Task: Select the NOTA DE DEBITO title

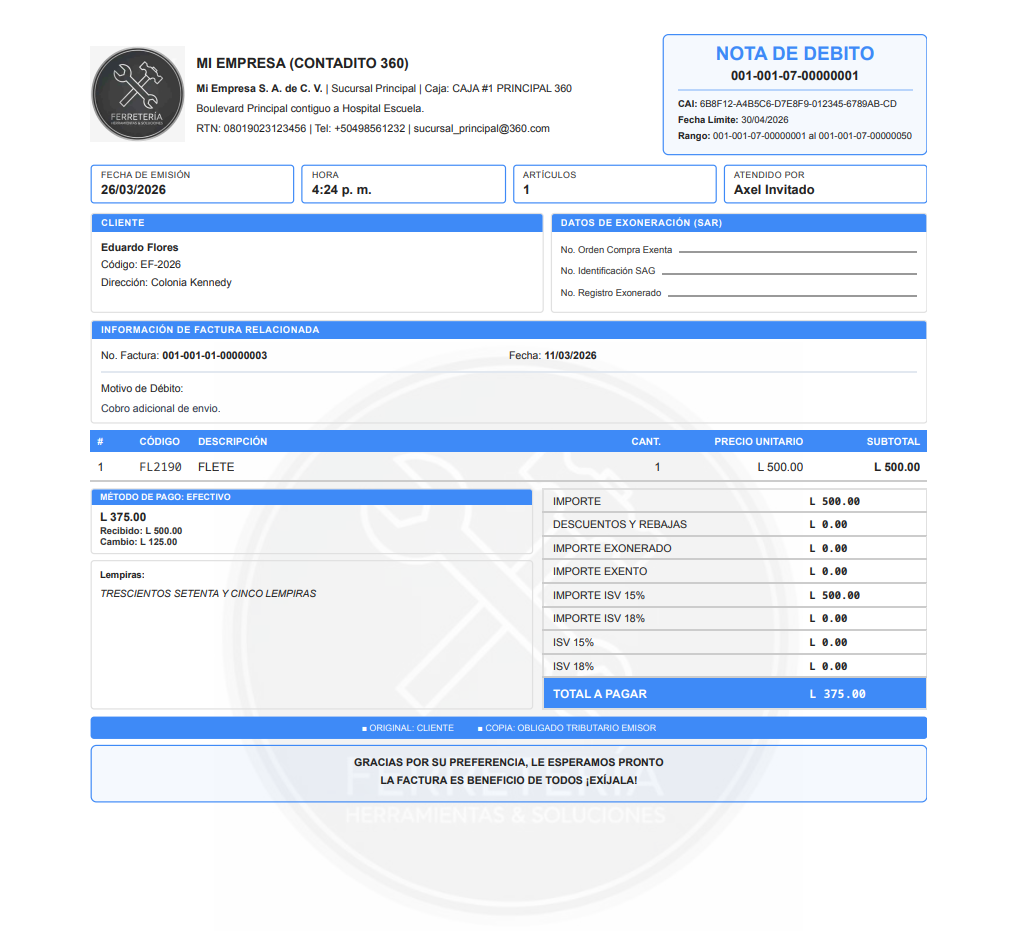Action: (795, 54)
